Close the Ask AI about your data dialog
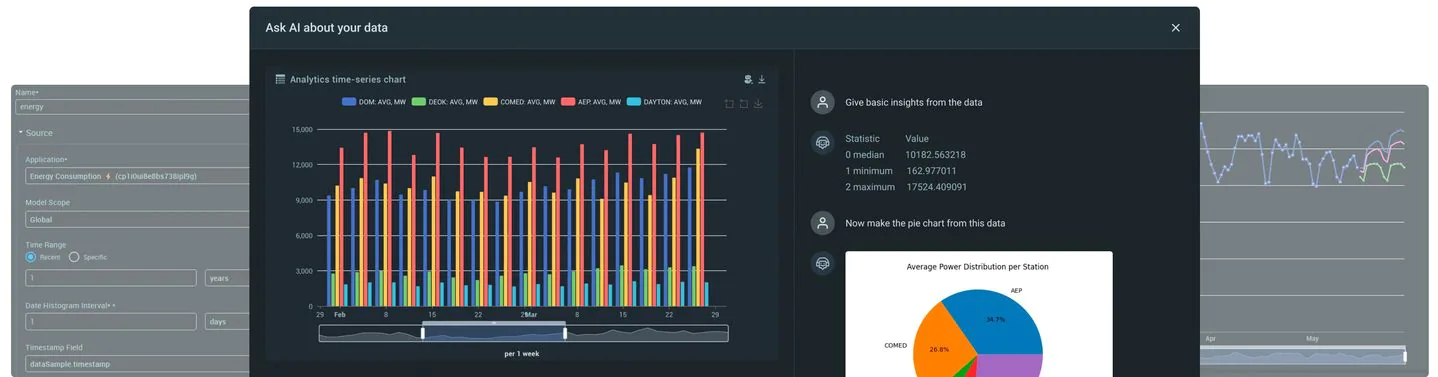The width and height of the screenshot is (1438, 377). click(x=1176, y=28)
